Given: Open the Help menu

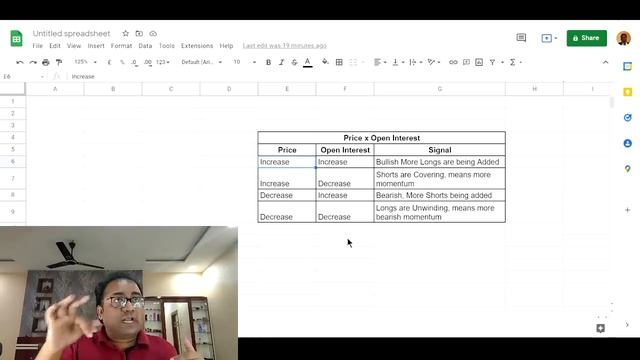Looking at the screenshot, I should click(x=226, y=46).
